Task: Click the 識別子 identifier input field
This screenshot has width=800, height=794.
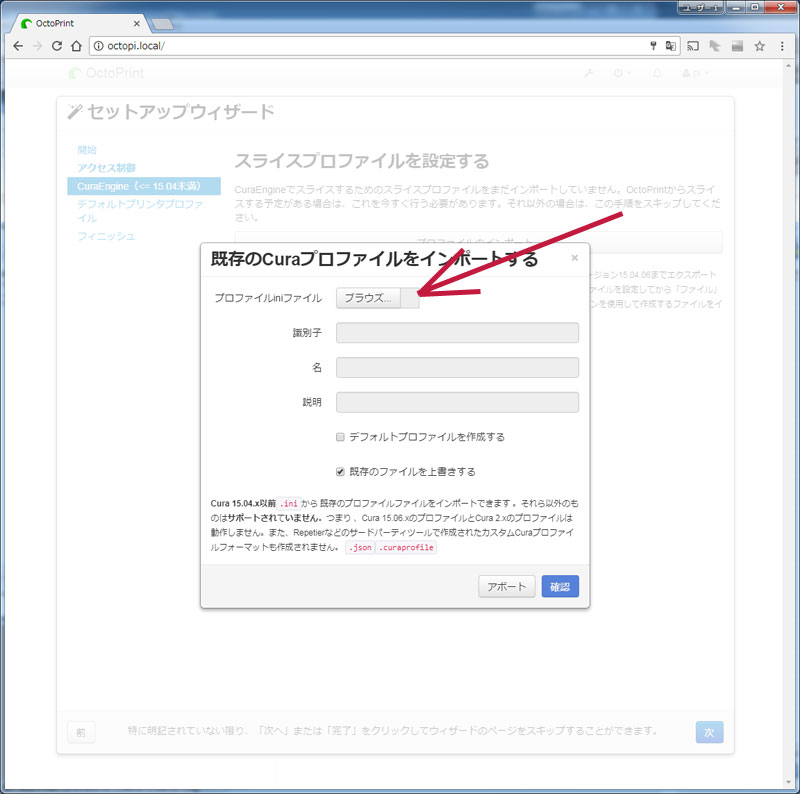Action: click(x=457, y=333)
